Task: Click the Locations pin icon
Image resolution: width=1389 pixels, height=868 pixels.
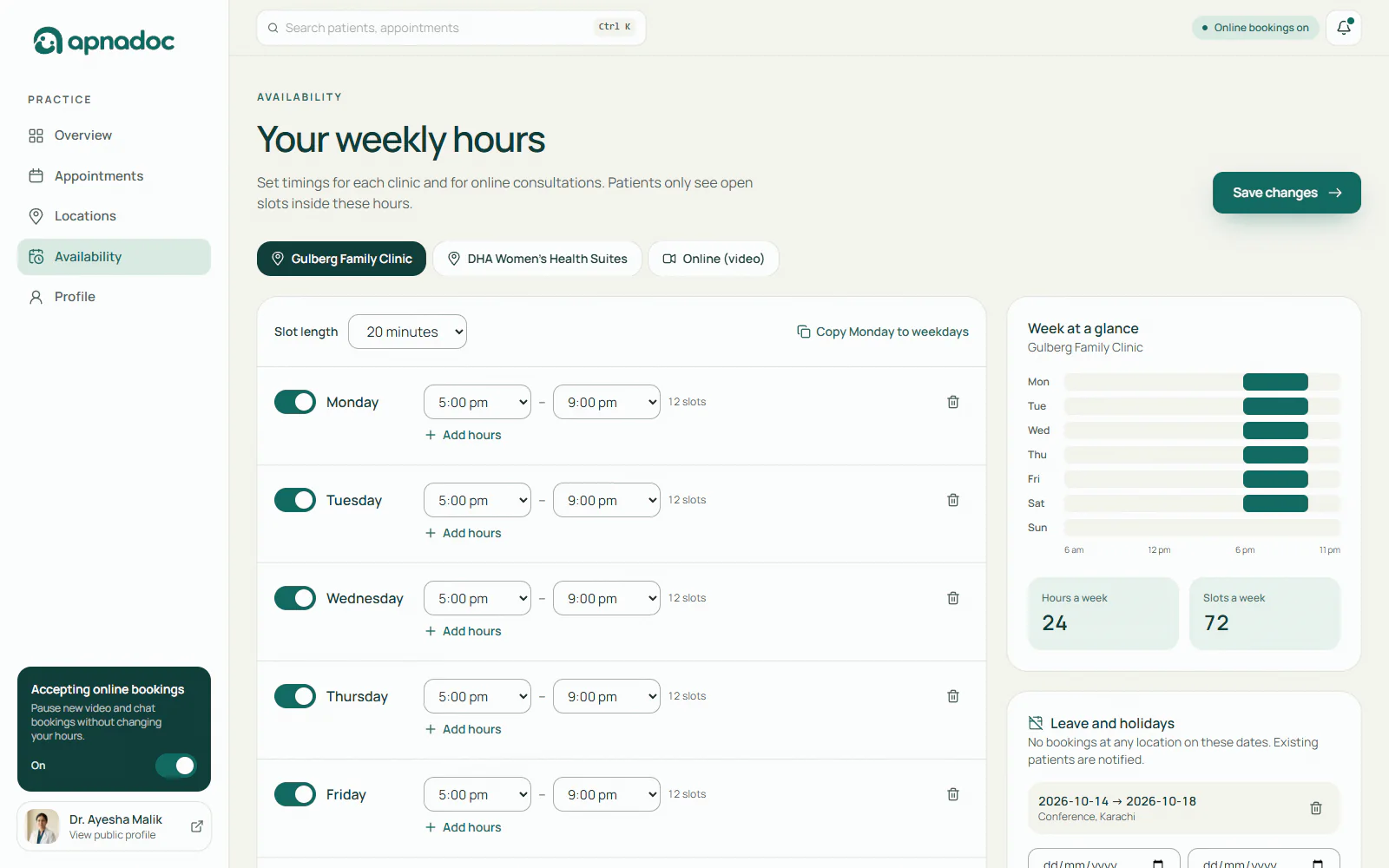Action: pyautogui.click(x=36, y=216)
